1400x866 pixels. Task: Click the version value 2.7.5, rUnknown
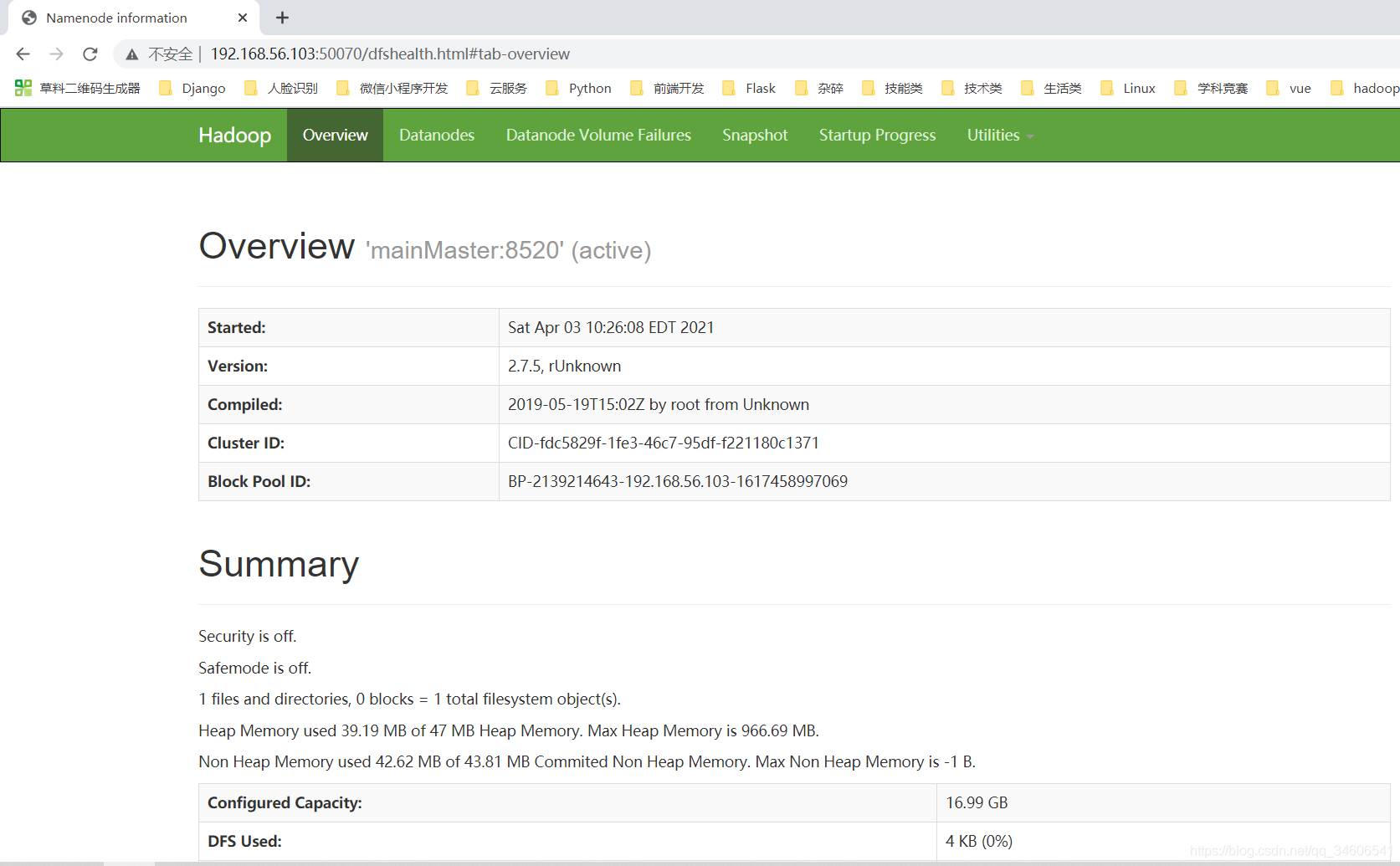point(564,366)
